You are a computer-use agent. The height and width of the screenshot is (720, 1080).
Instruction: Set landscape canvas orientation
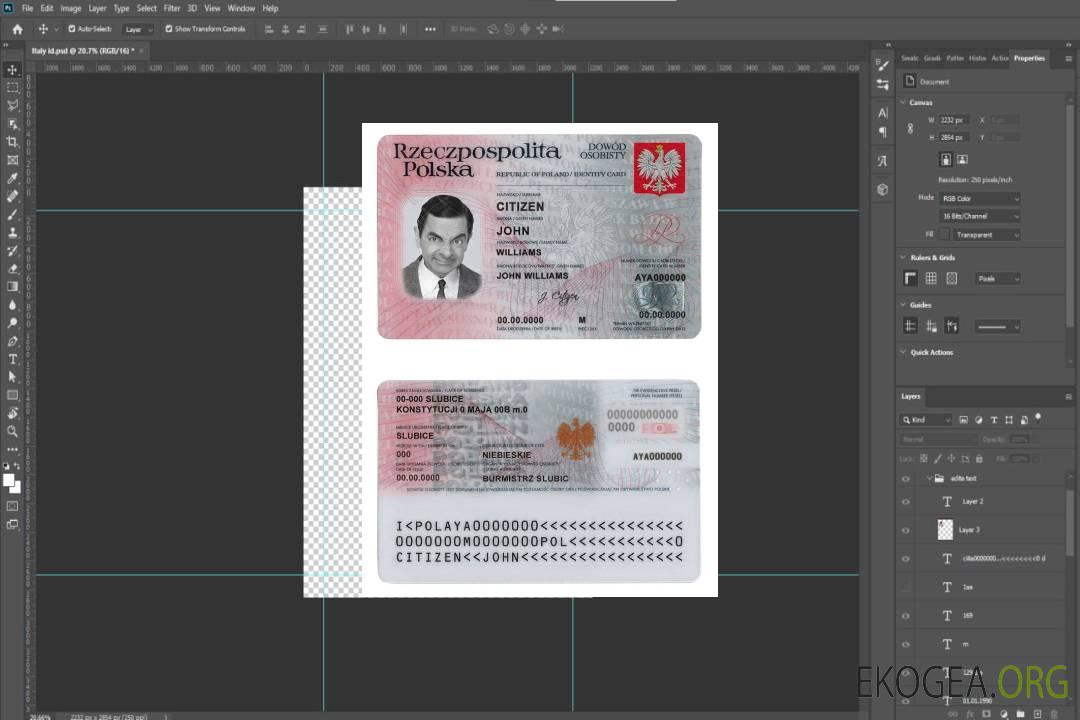962,159
